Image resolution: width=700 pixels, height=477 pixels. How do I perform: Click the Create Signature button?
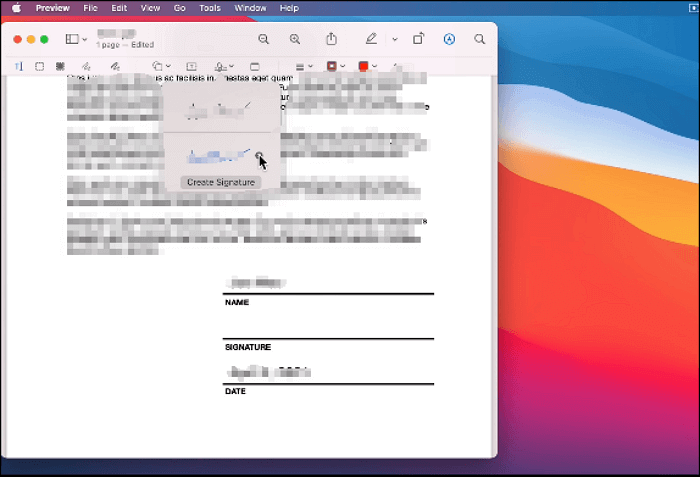(x=221, y=182)
